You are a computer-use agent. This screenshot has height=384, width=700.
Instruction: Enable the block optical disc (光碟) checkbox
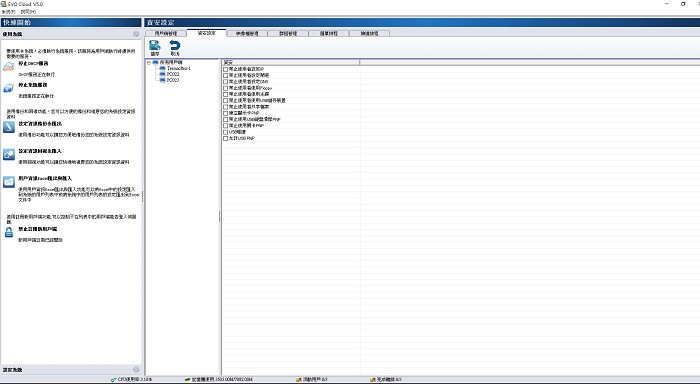coord(225,94)
